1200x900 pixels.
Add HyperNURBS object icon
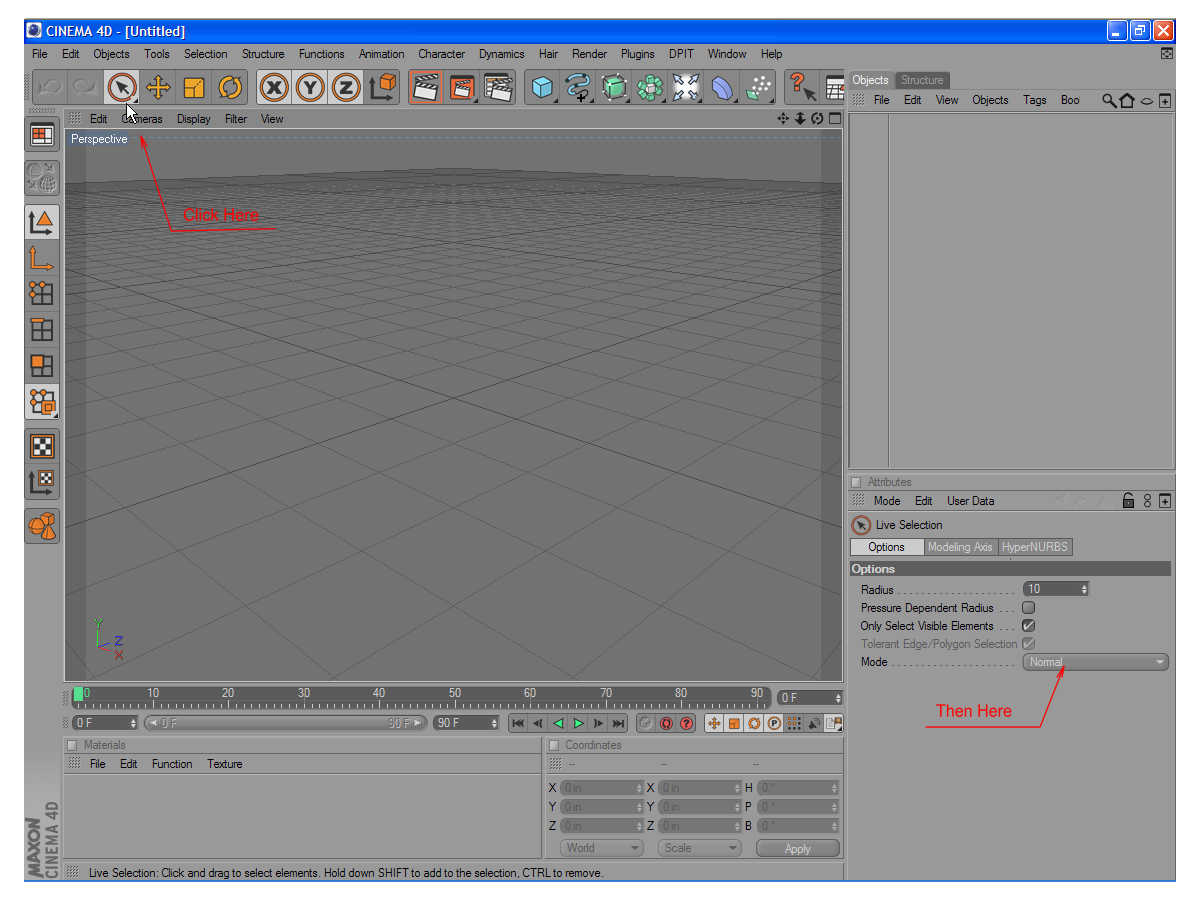(614, 88)
